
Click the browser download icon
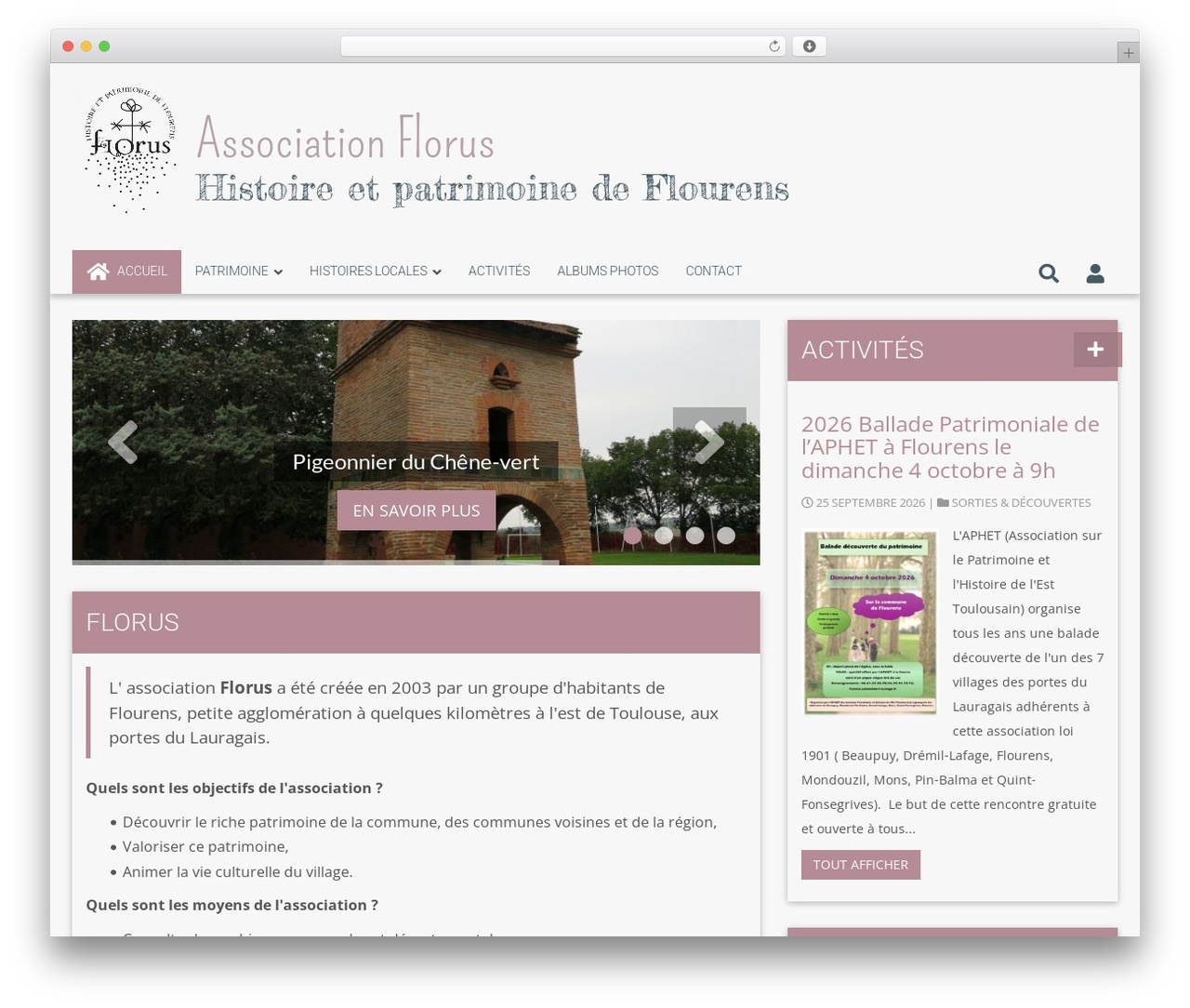click(809, 46)
